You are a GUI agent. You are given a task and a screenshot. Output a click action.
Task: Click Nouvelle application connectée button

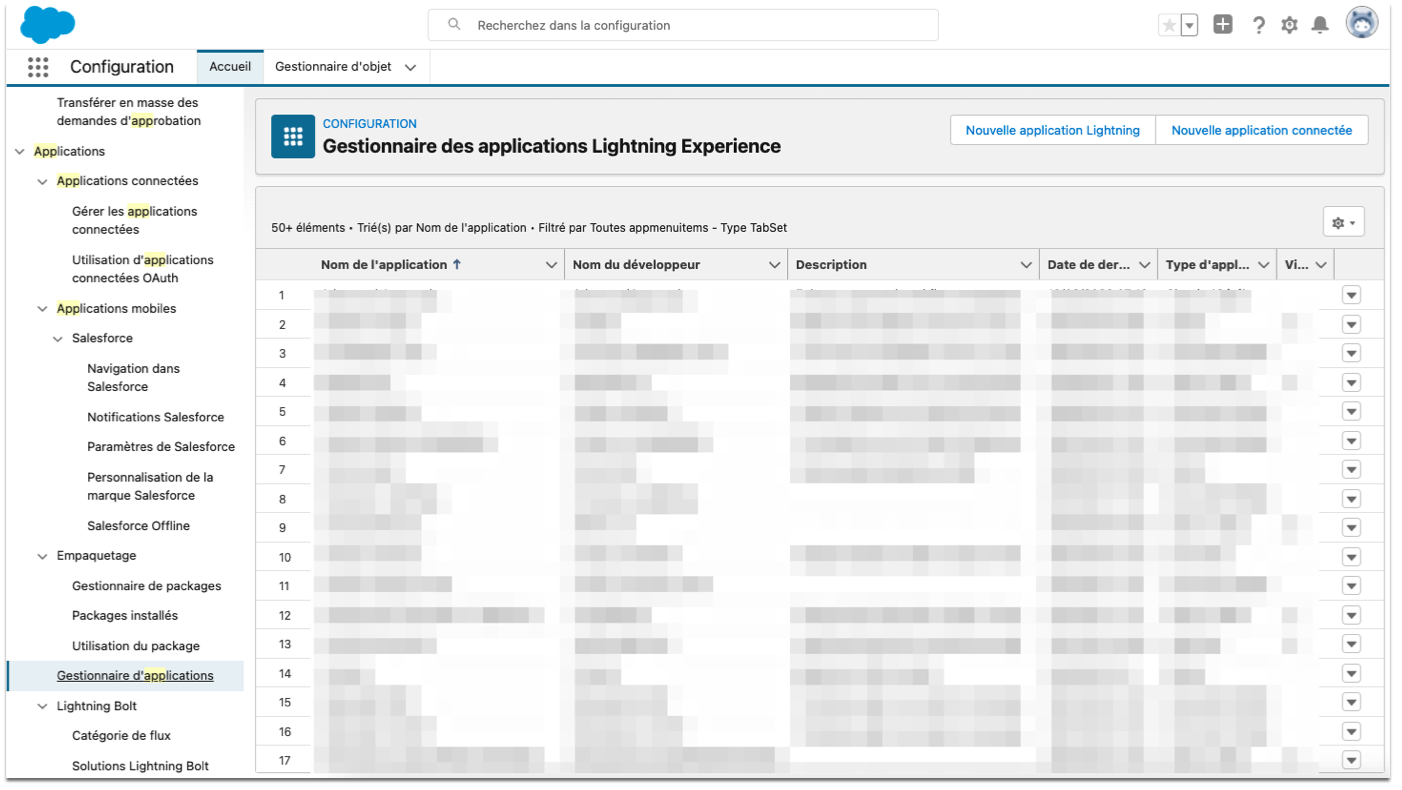[x=1261, y=130]
